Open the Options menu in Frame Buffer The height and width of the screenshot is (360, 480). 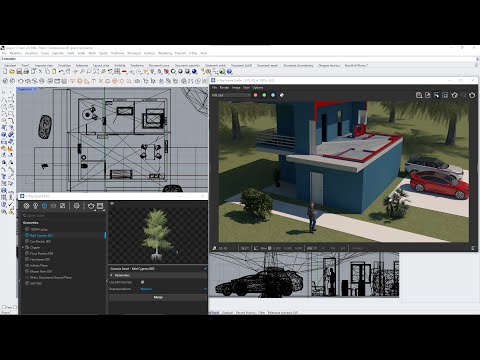click(x=258, y=87)
